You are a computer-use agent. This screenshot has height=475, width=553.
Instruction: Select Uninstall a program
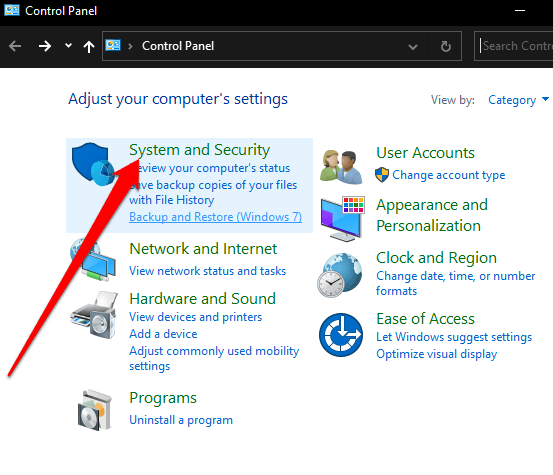(x=181, y=420)
